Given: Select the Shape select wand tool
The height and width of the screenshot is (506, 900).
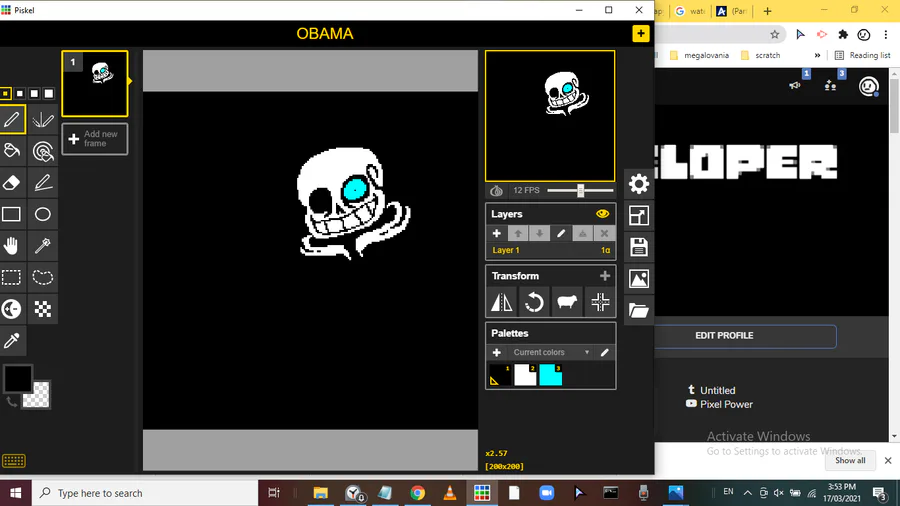Looking at the screenshot, I should 42,246.
